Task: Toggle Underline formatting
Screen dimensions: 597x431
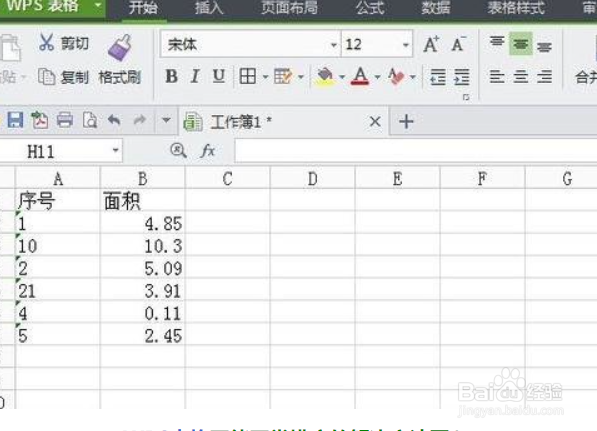Action: [219, 77]
